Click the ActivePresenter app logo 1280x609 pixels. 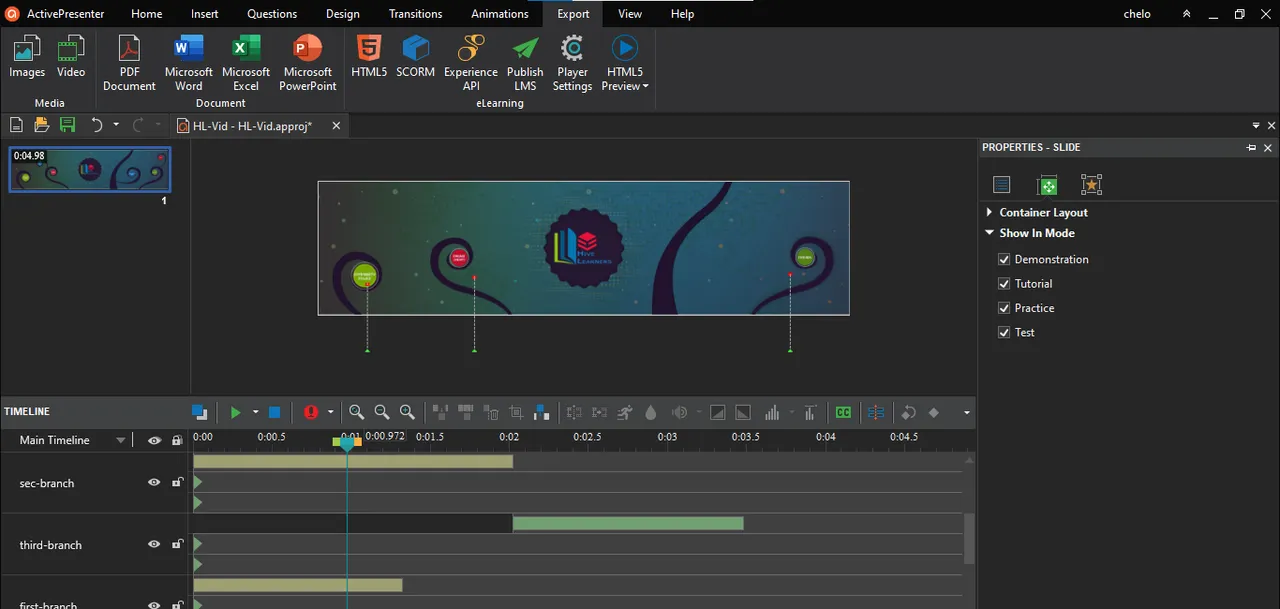(13, 14)
